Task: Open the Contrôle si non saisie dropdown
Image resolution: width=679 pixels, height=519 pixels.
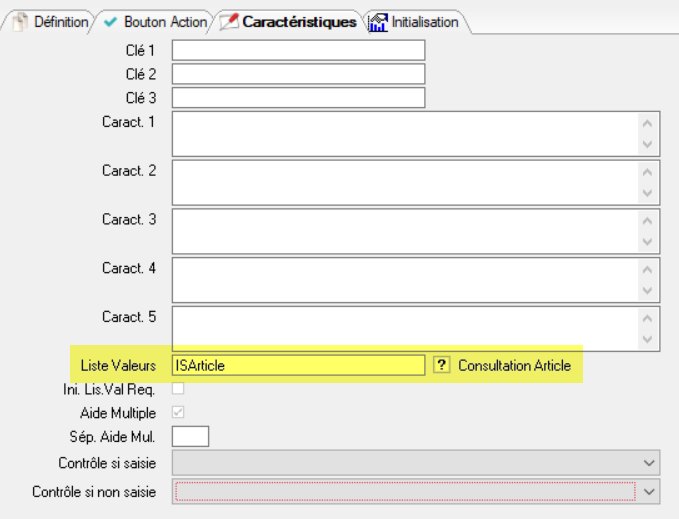Action: click(650, 491)
